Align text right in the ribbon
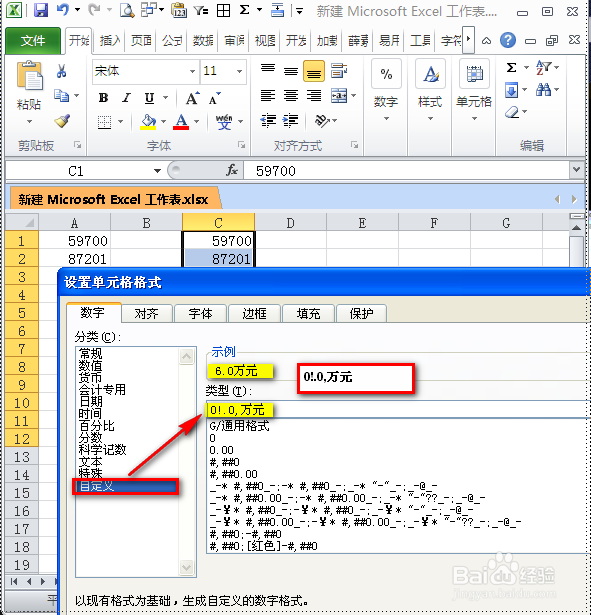Screen dimensions: 591x615 [314, 95]
